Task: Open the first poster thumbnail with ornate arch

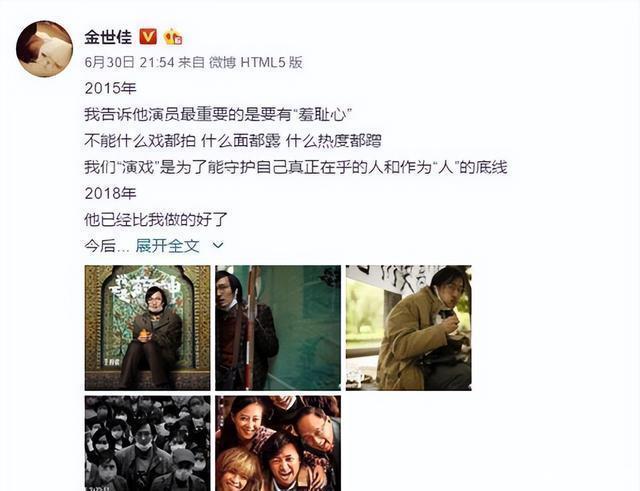Action: click(x=147, y=328)
